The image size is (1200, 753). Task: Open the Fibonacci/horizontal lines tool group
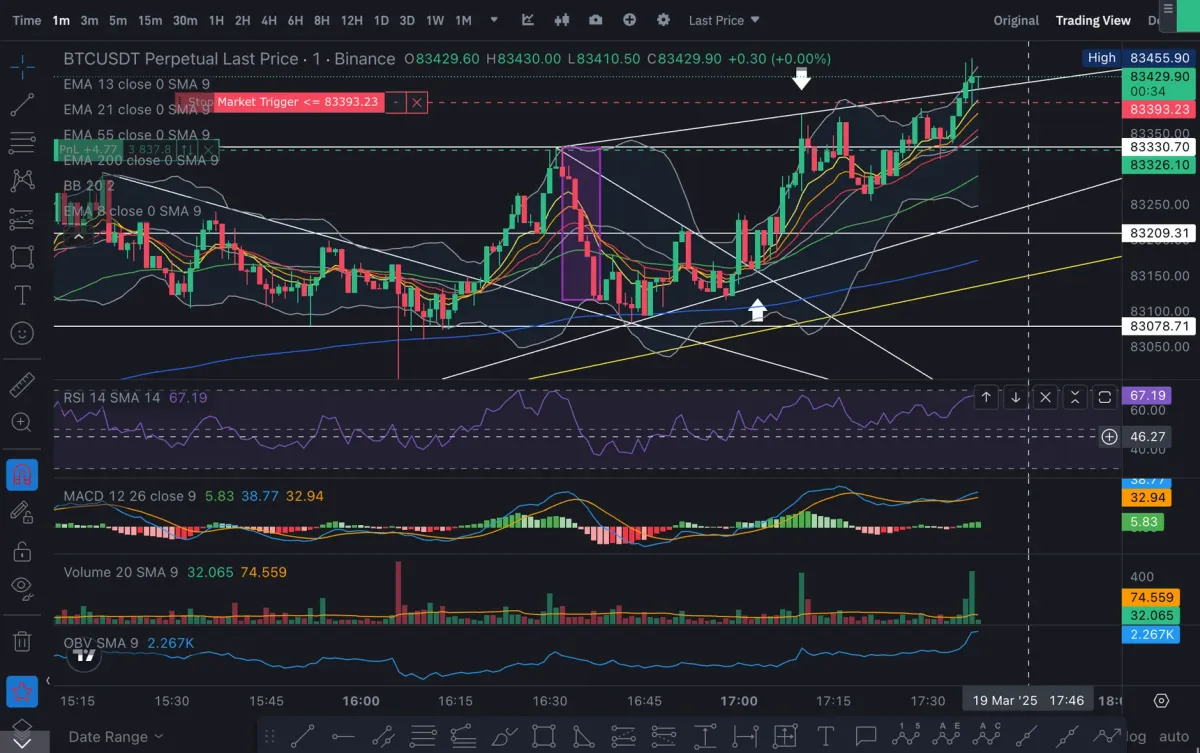click(22, 143)
